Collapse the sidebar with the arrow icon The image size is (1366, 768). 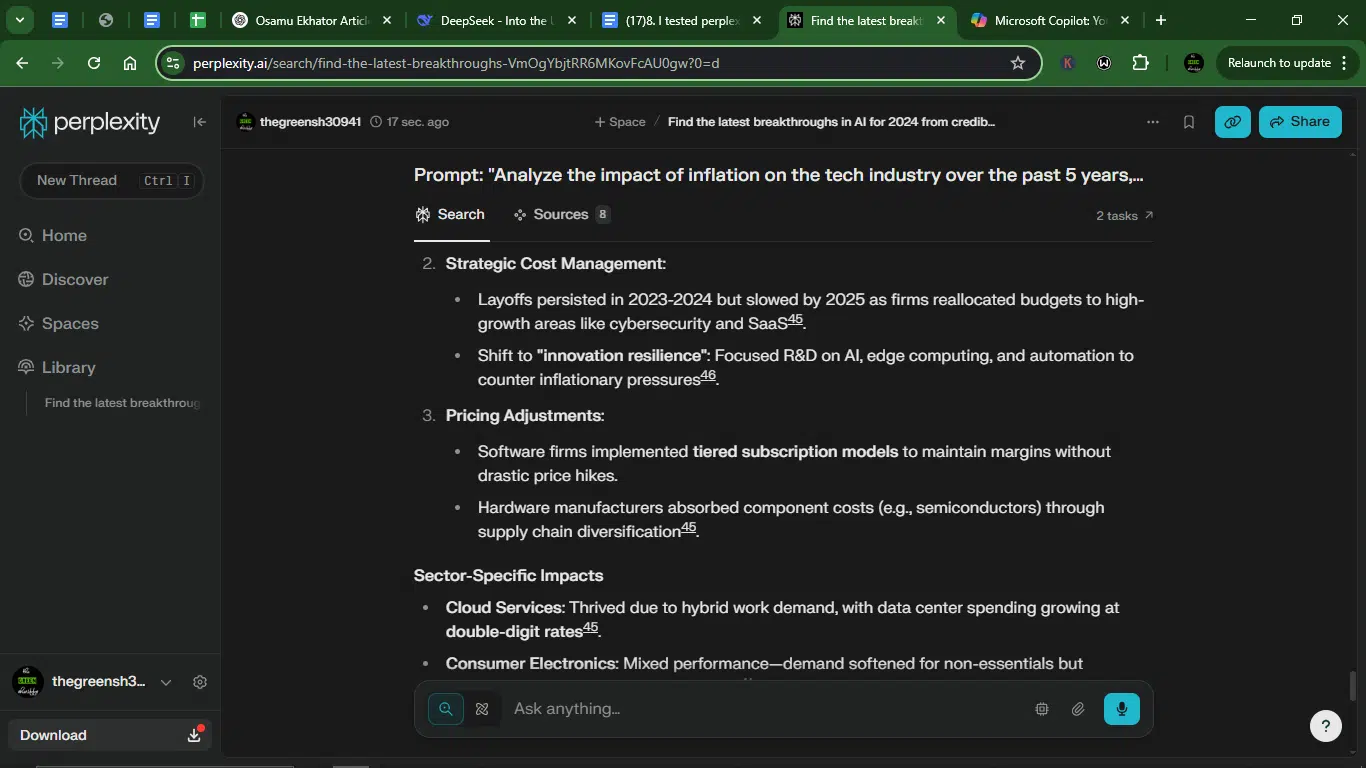click(200, 122)
